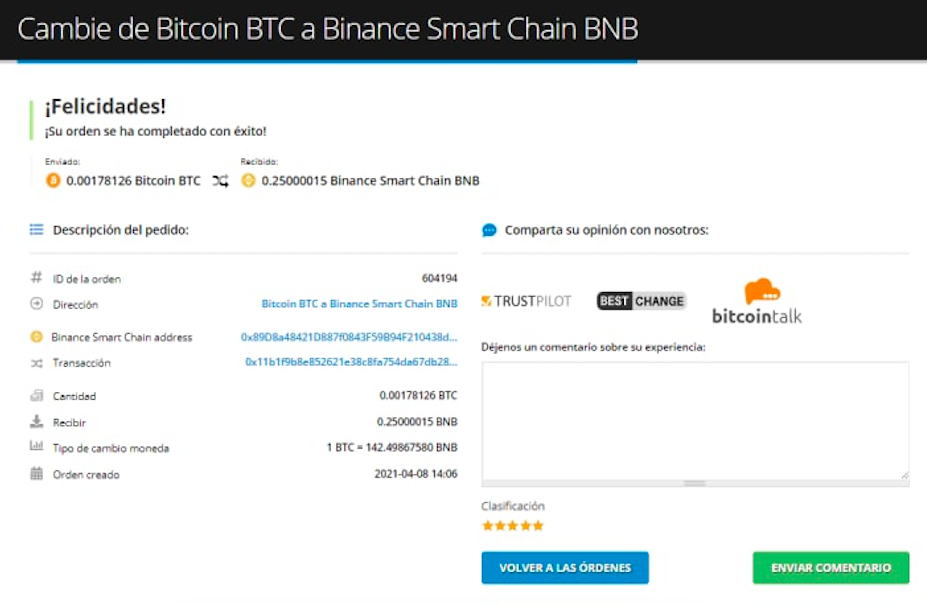This screenshot has height=604, width=927.
Task: Open the Binance Smart Chain address link
Action: point(349,337)
